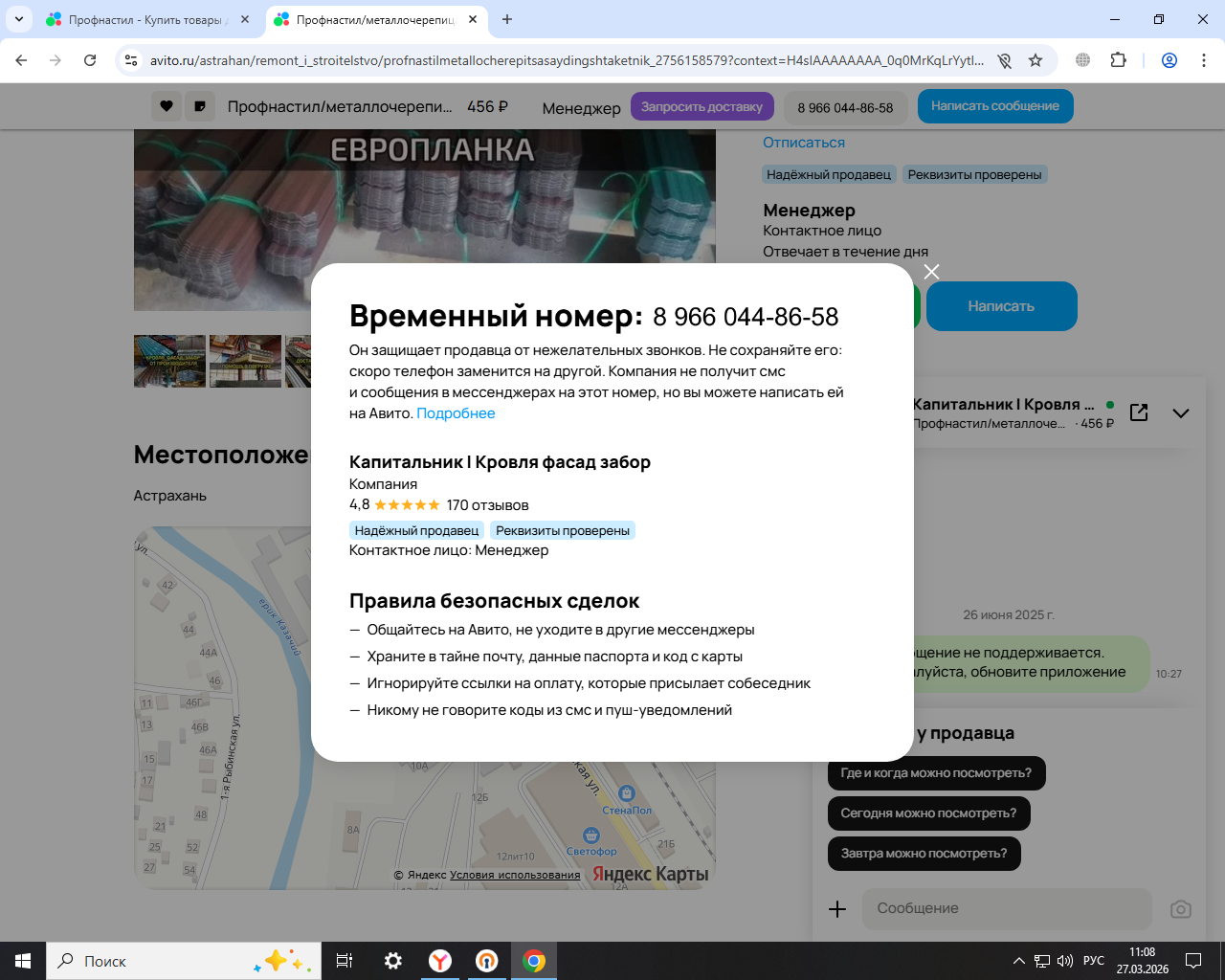Close the temporary number popup
The width and height of the screenshot is (1225, 980).
tap(931, 272)
